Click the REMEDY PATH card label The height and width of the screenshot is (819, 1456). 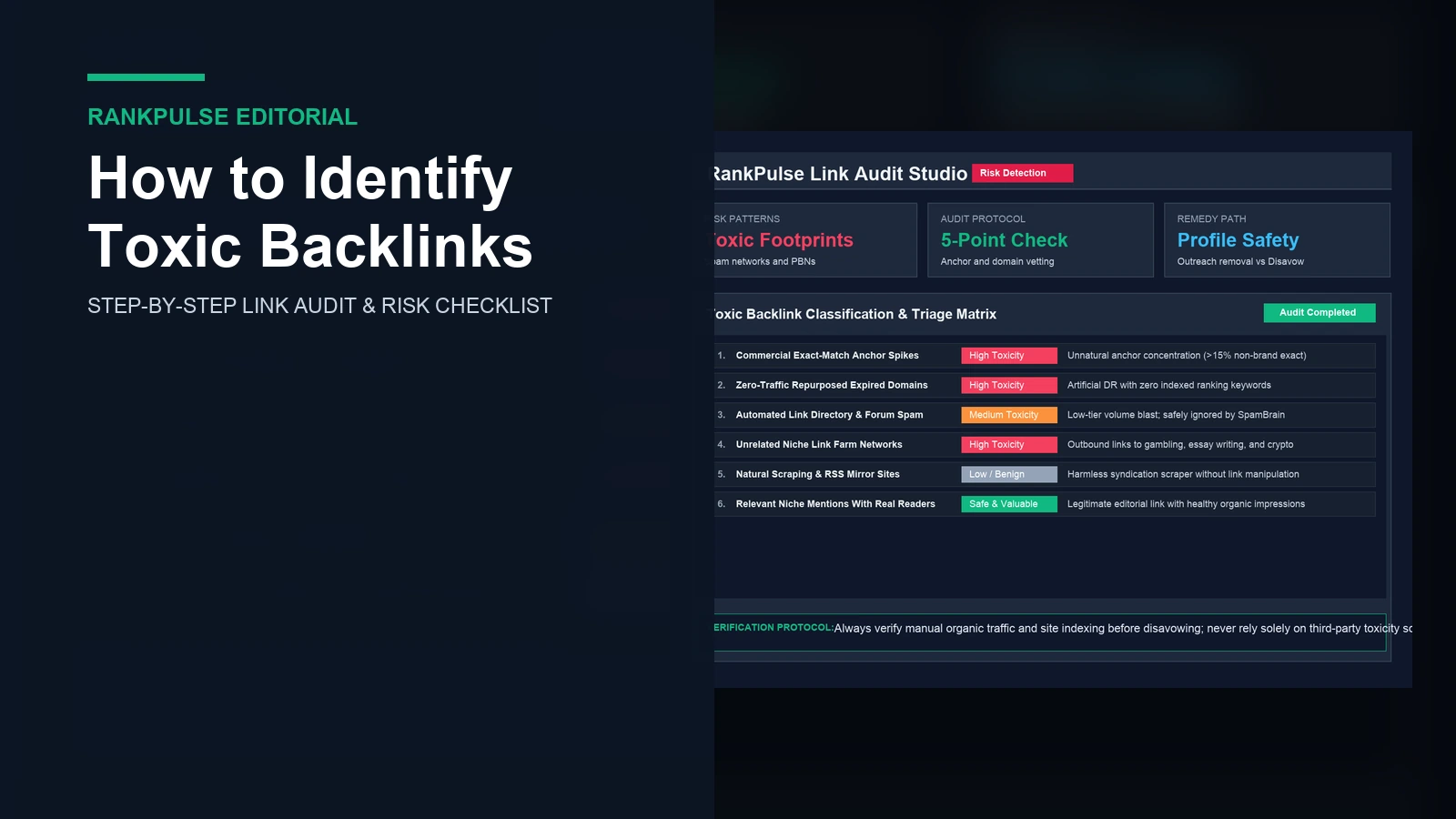(x=1211, y=219)
